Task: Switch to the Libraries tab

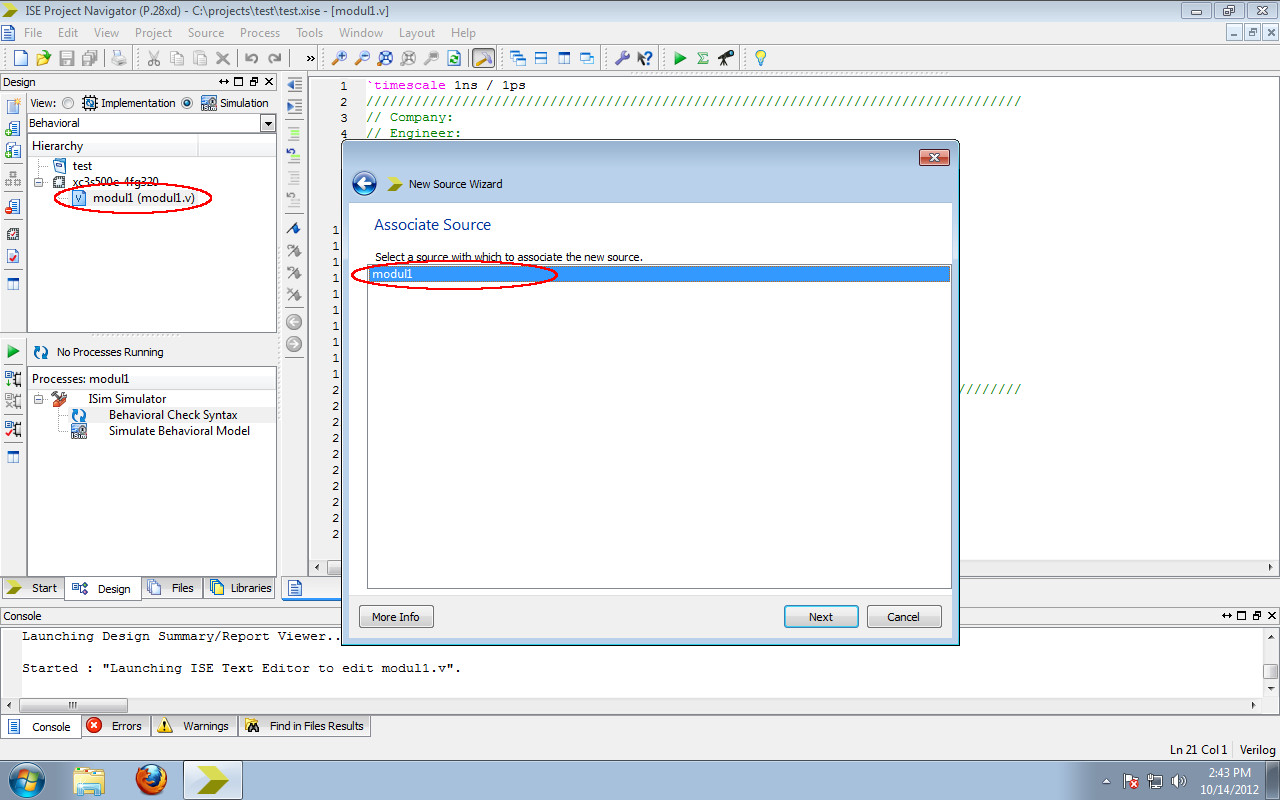Action: [x=240, y=588]
